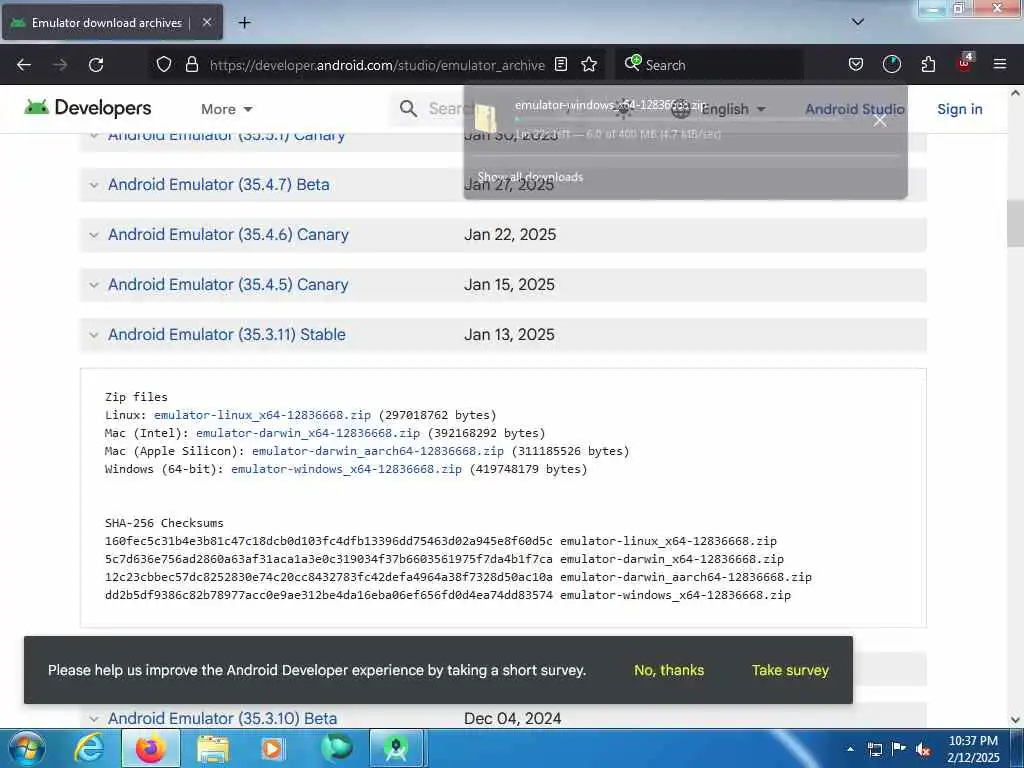Click No, thanks on survey banner

(x=669, y=670)
